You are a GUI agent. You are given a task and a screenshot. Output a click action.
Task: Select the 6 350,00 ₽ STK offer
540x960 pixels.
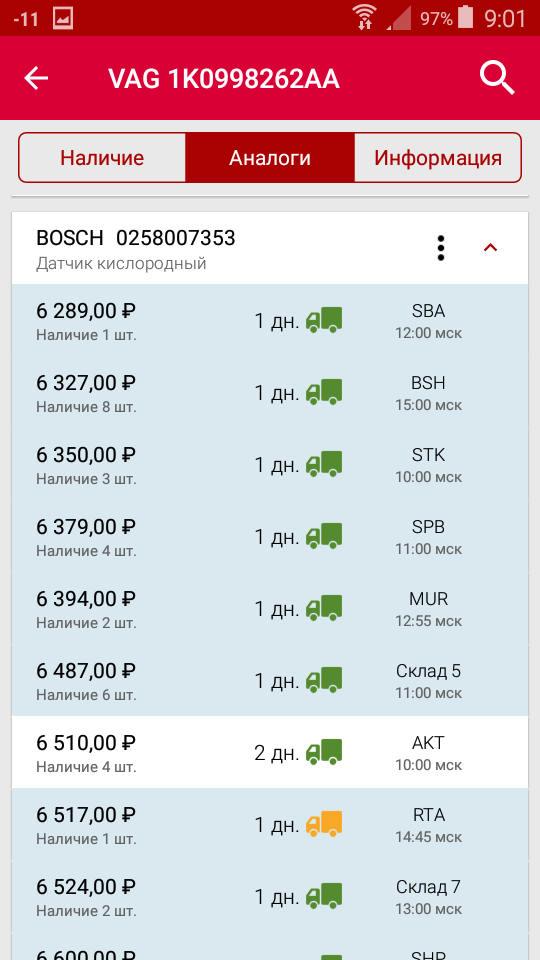pos(270,464)
